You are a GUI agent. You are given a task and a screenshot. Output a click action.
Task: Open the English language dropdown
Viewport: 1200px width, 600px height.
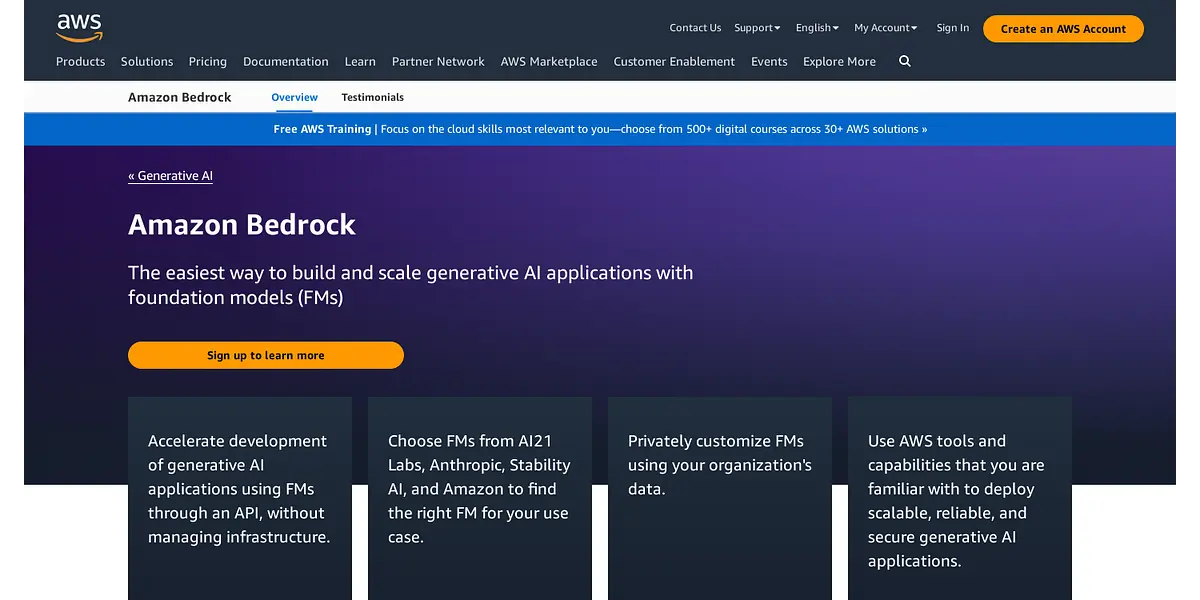pyautogui.click(x=817, y=28)
